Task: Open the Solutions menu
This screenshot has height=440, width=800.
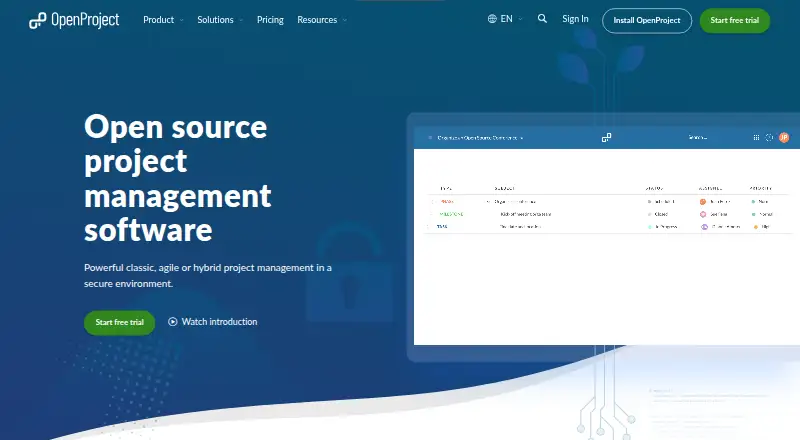Action: 215,20
